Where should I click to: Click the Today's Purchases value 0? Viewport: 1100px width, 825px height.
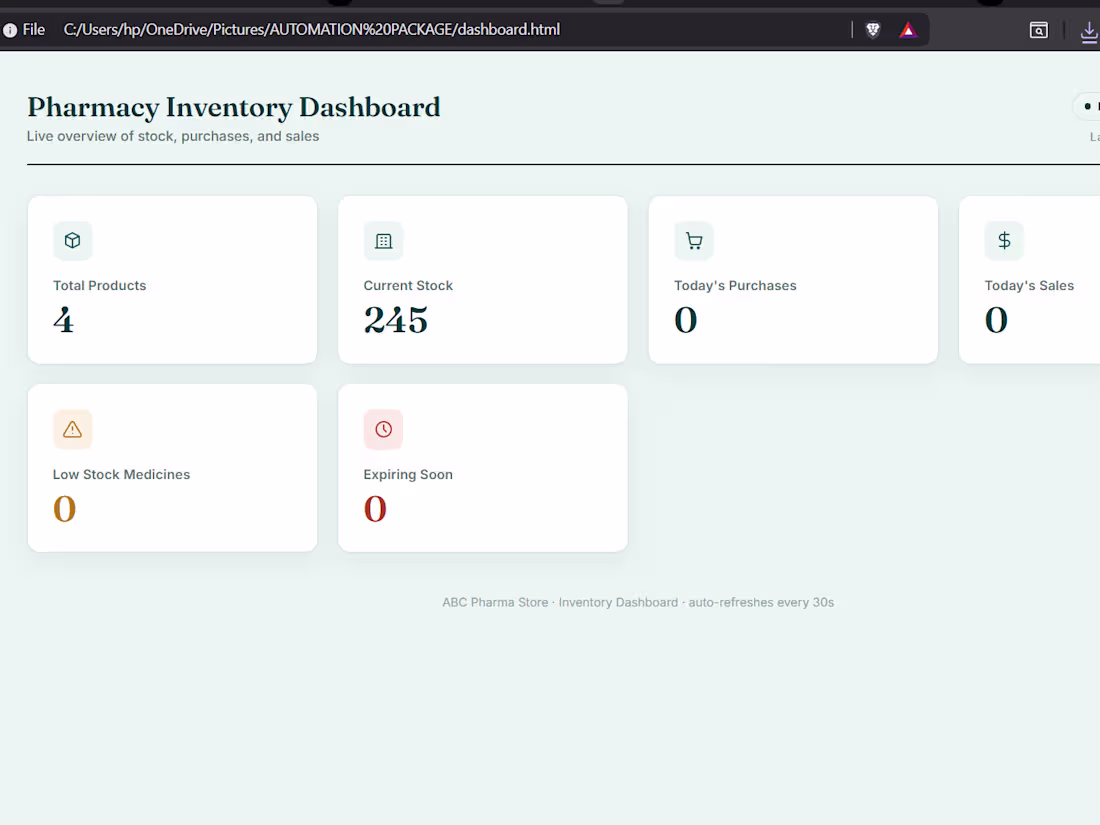[685, 320]
